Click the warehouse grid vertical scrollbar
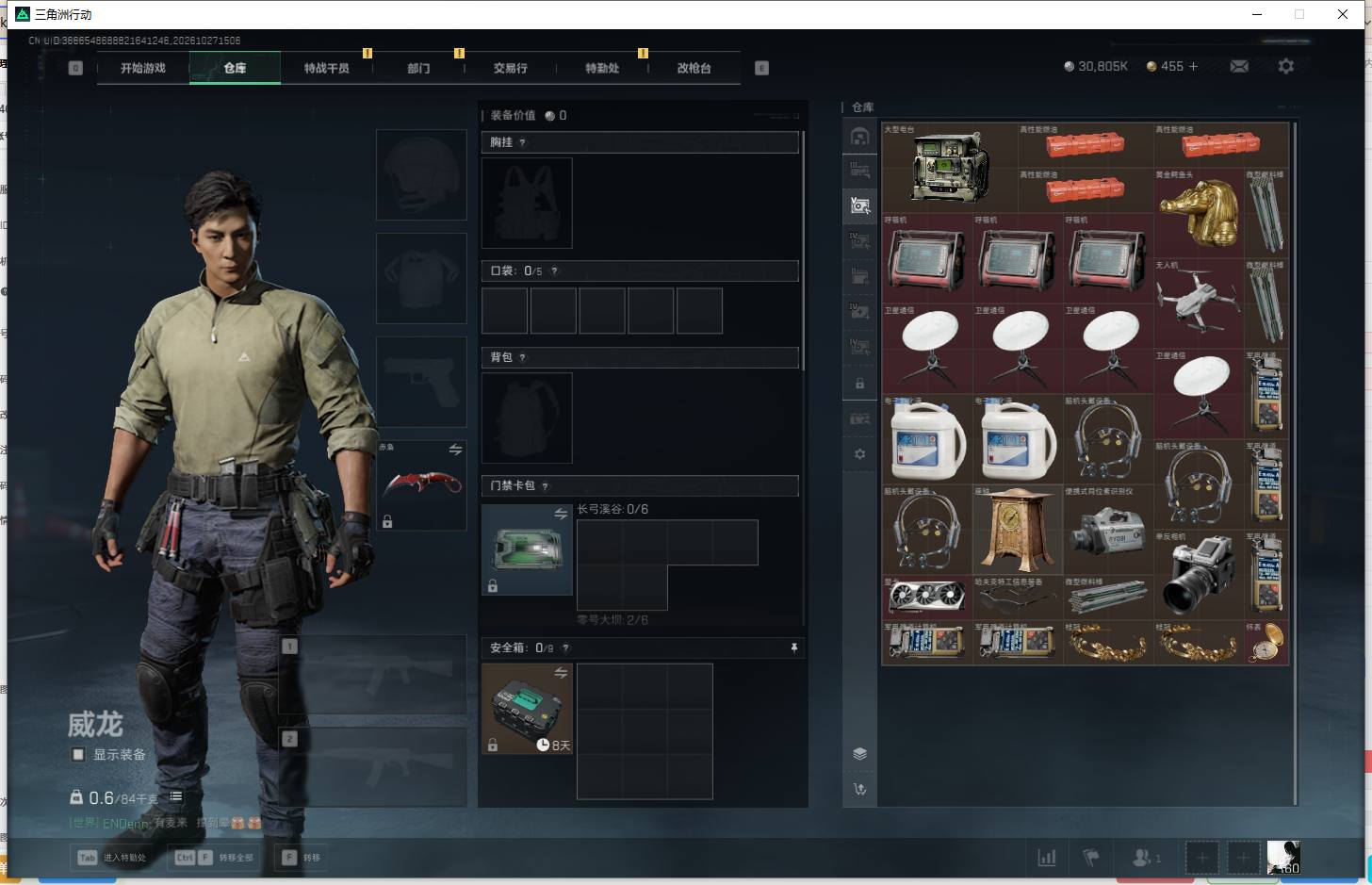Image resolution: width=1372 pixels, height=885 pixels. tap(1296, 462)
